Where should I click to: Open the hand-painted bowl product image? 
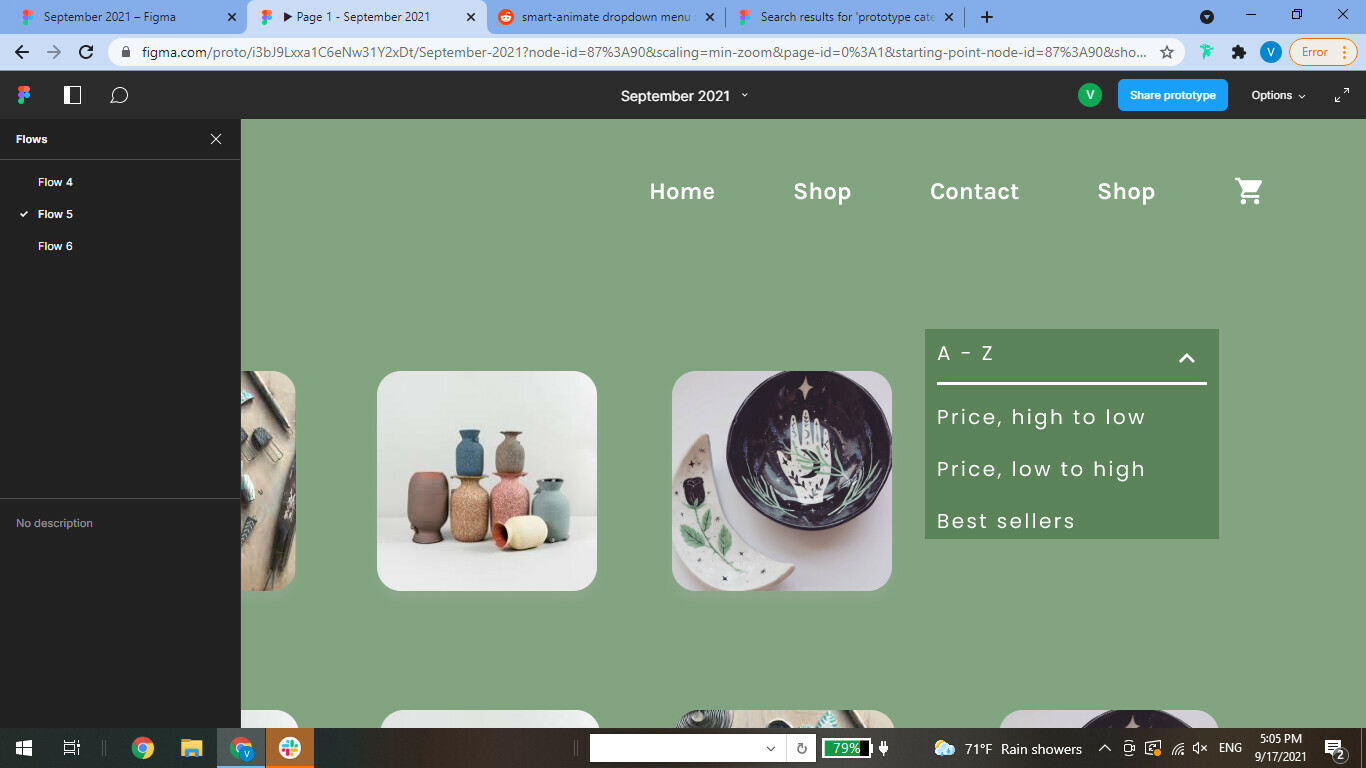(782, 481)
